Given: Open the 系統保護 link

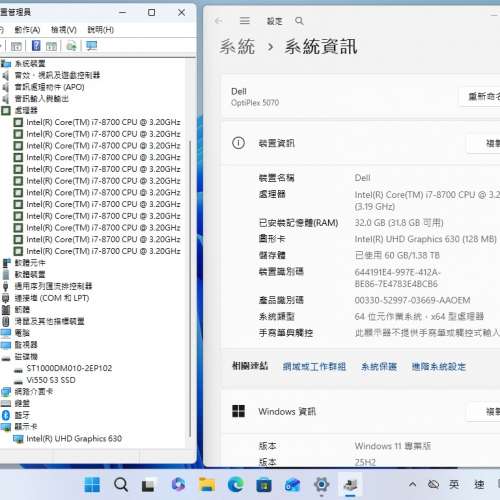Looking at the screenshot, I should [x=379, y=367].
